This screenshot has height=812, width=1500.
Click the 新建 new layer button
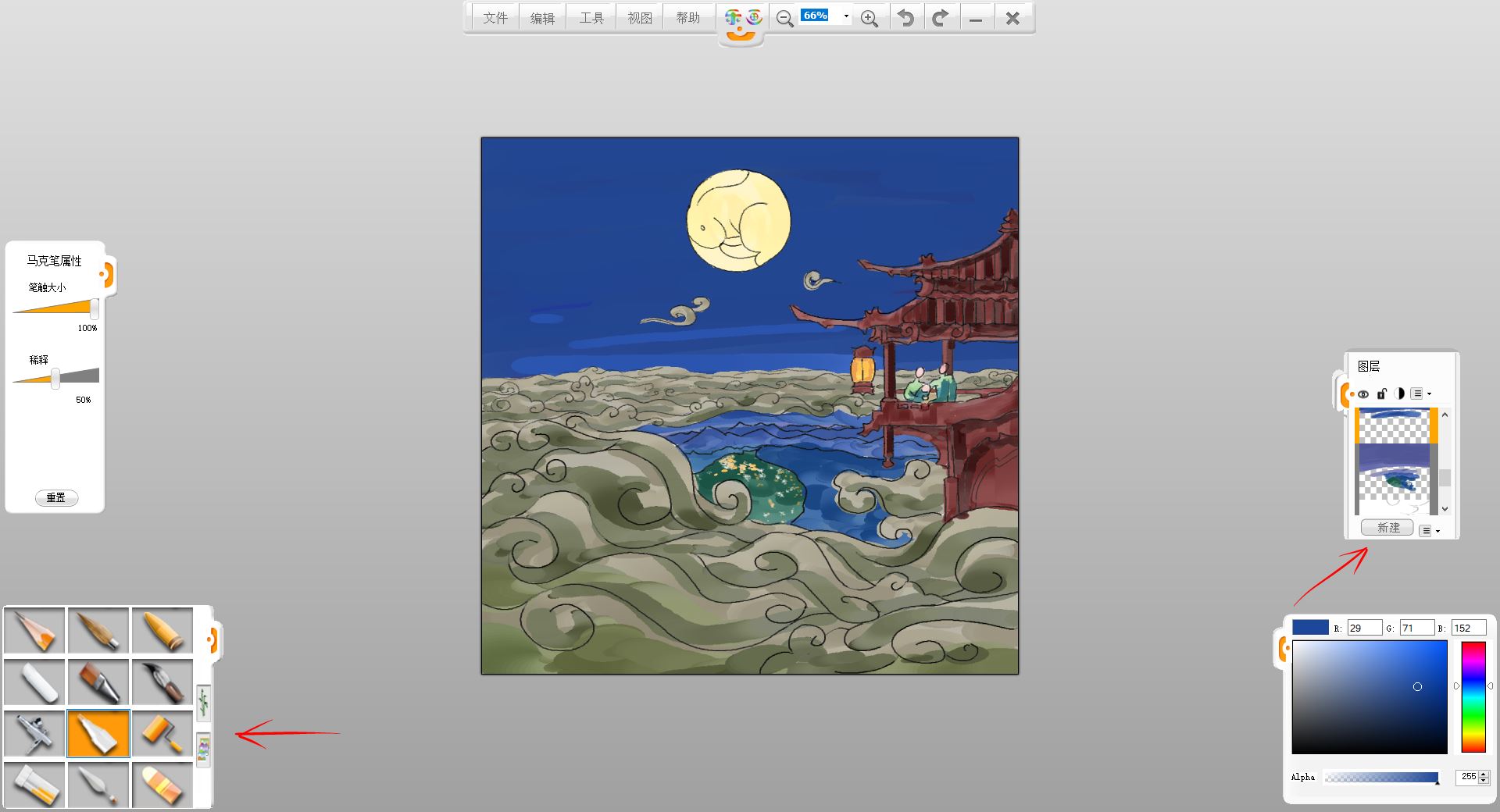(1387, 528)
